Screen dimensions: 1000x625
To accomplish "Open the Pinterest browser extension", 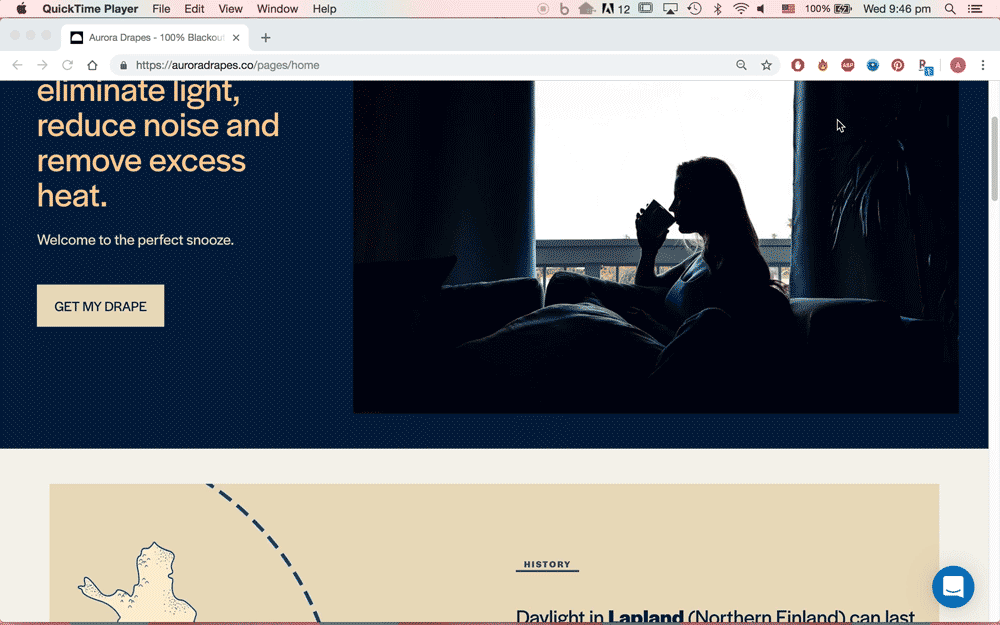I will 897,64.
